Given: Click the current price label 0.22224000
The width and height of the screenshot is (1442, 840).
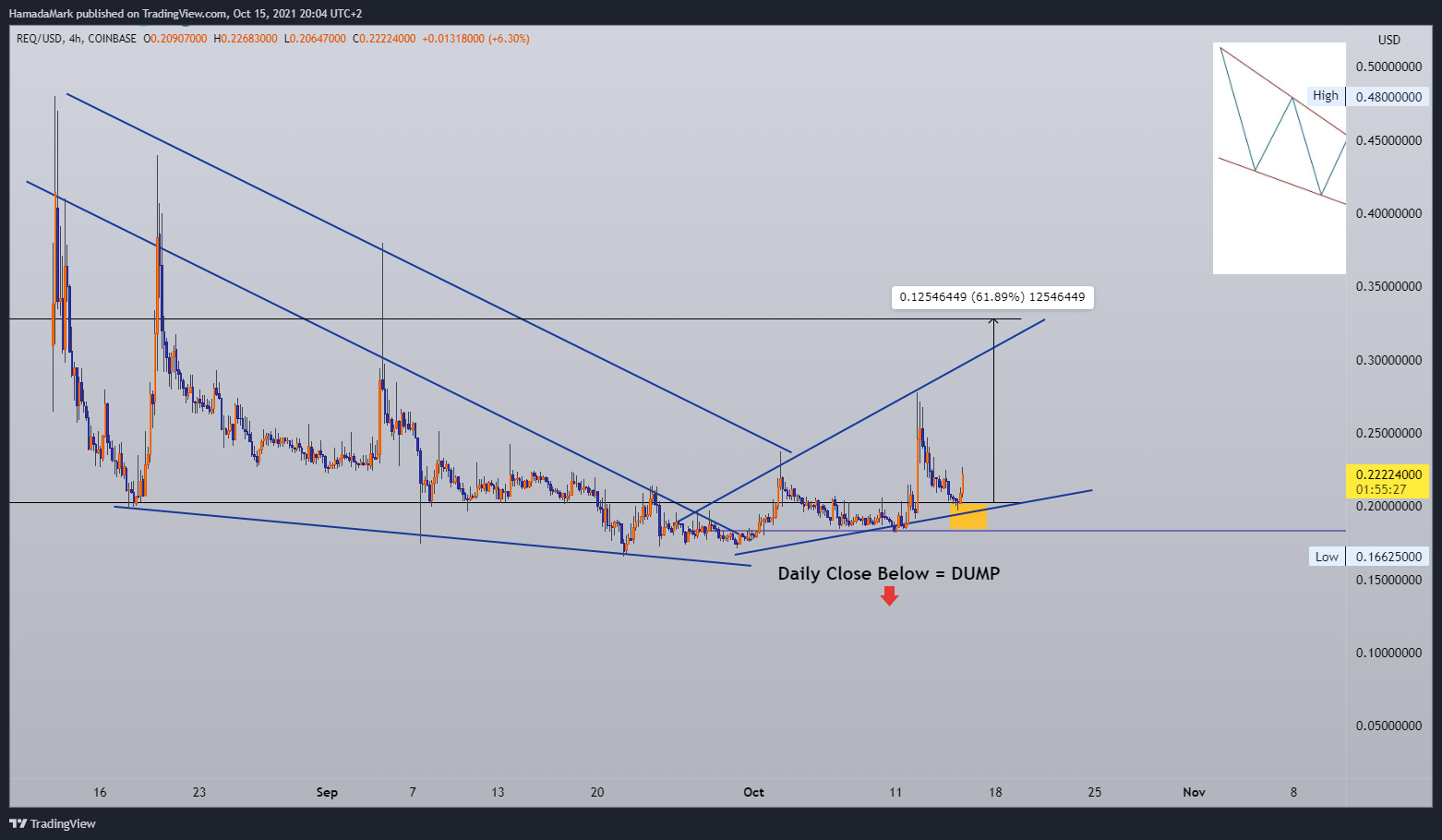Looking at the screenshot, I should click(1388, 474).
